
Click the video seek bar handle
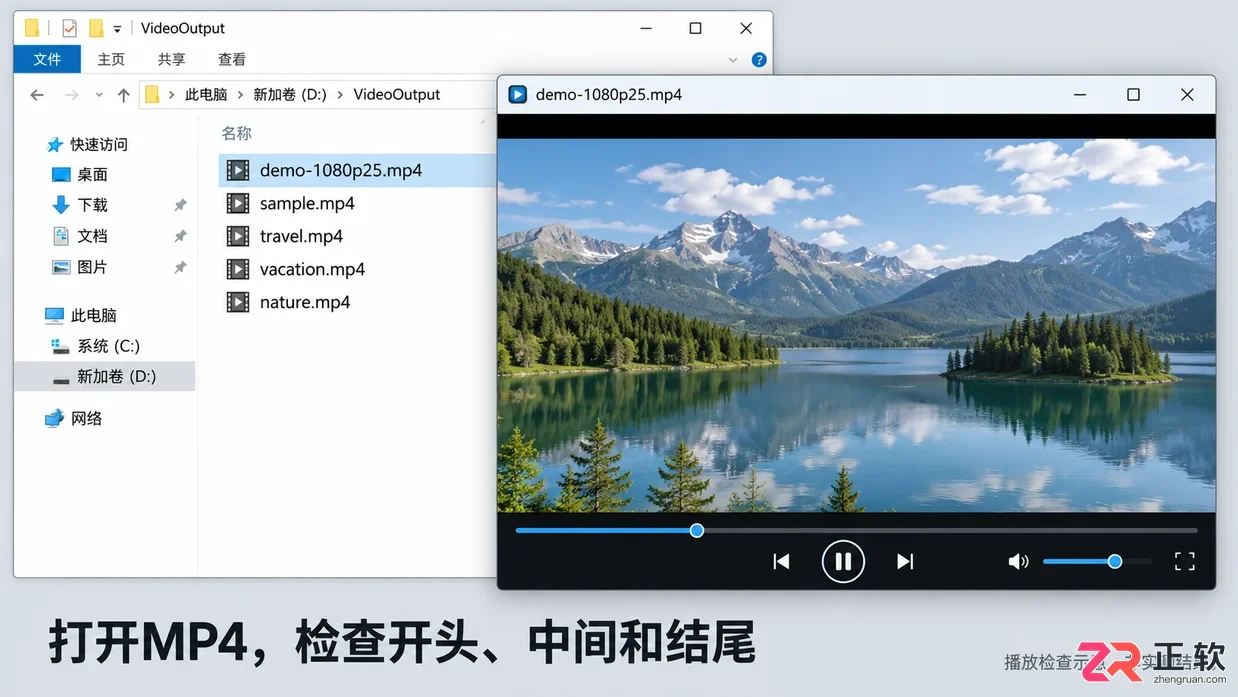697,530
